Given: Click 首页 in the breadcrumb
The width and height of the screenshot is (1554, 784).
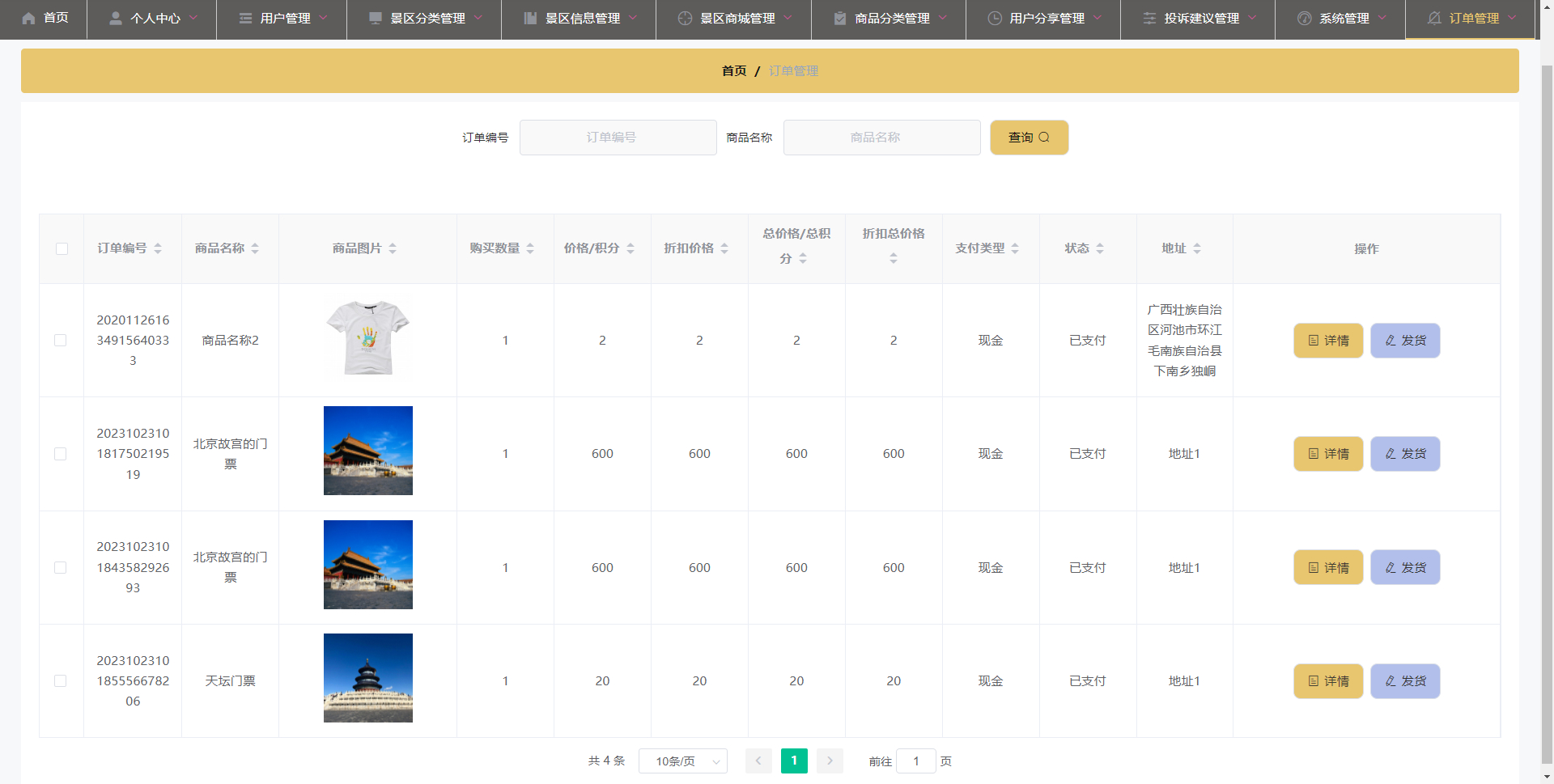Looking at the screenshot, I should pyautogui.click(x=734, y=71).
